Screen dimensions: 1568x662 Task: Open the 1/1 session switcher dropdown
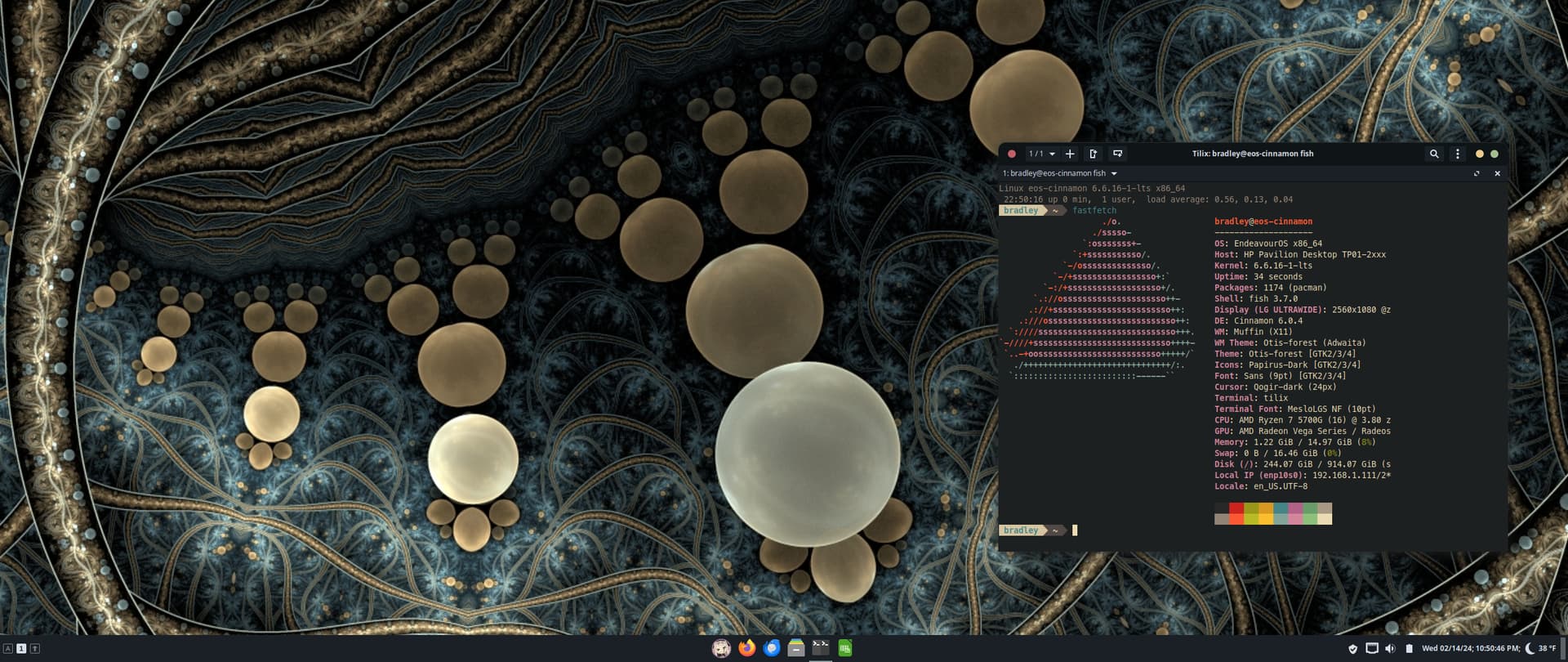point(1041,154)
